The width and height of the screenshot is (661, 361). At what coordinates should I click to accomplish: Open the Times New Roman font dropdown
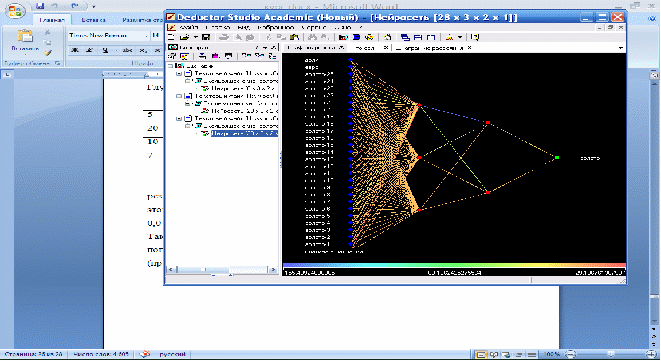[146, 36]
